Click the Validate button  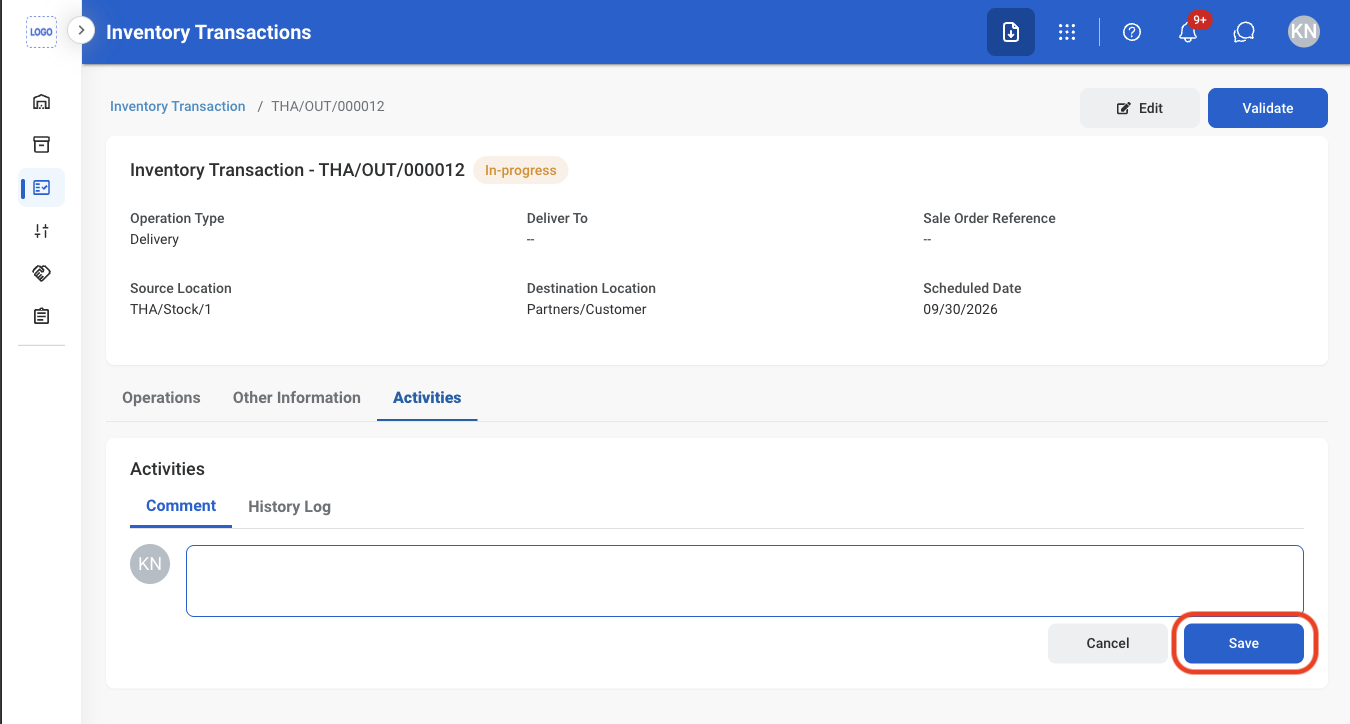pyautogui.click(x=1268, y=108)
